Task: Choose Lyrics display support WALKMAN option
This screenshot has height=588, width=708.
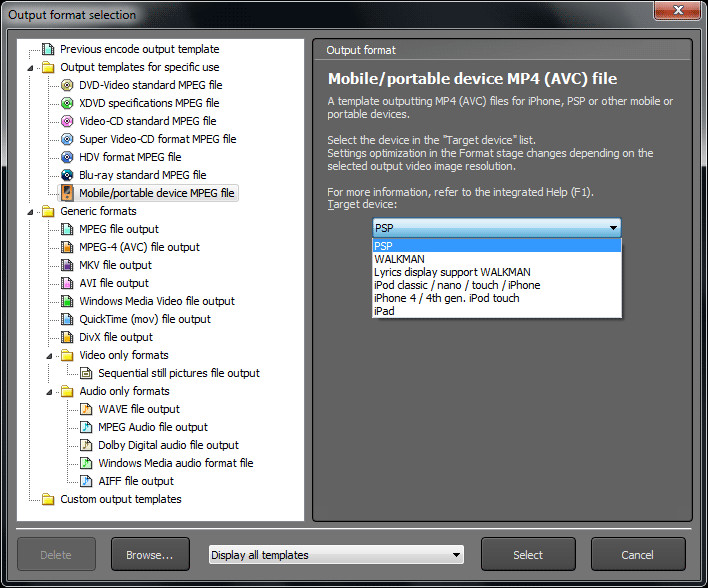Action: [497, 272]
